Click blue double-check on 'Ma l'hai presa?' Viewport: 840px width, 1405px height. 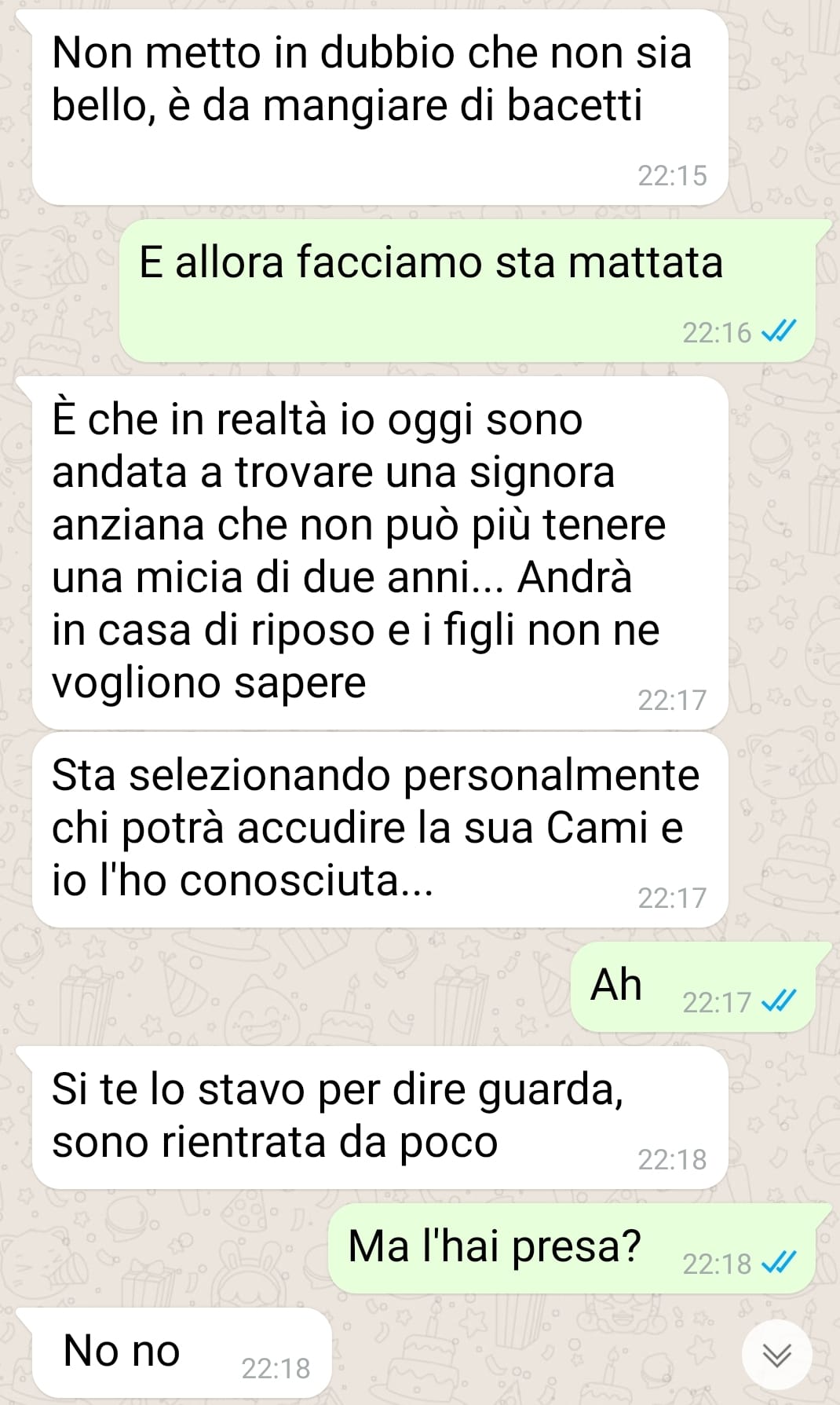coord(780,1263)
